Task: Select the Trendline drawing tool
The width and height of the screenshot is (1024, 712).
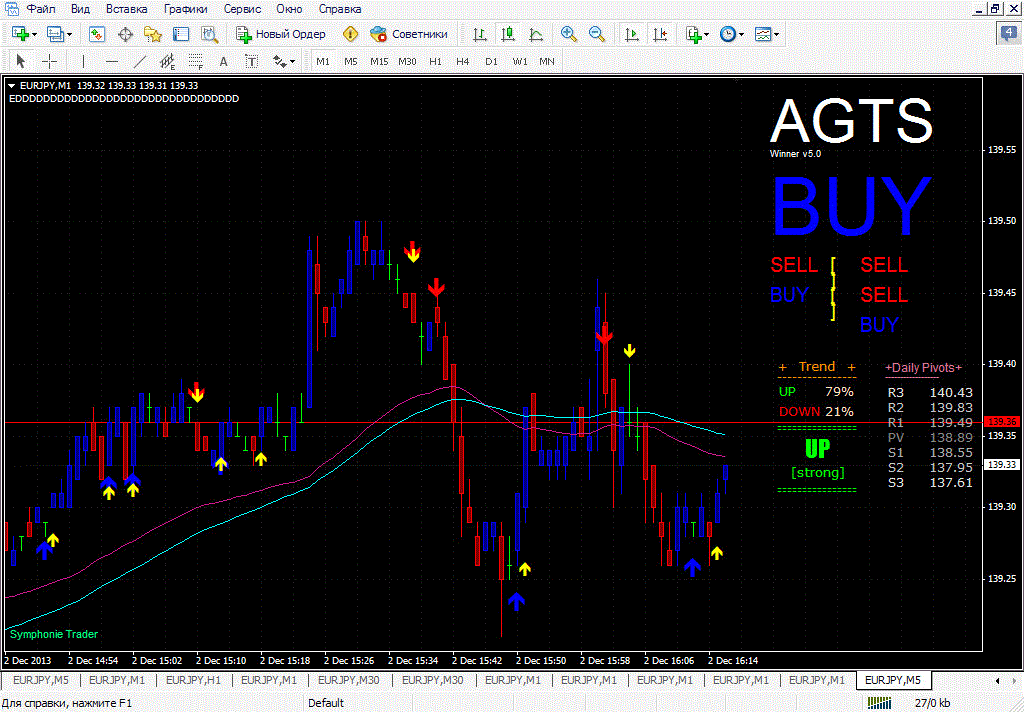Action: pos(140,61)
